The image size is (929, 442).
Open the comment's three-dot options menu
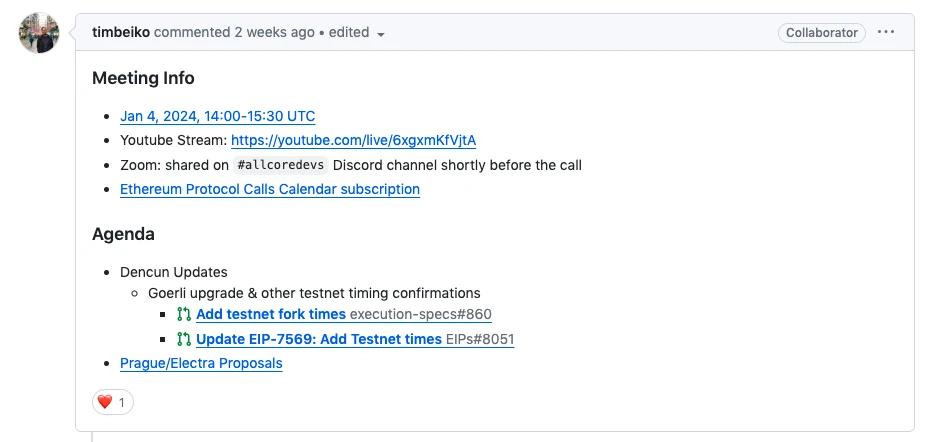(x=886, y=32)
